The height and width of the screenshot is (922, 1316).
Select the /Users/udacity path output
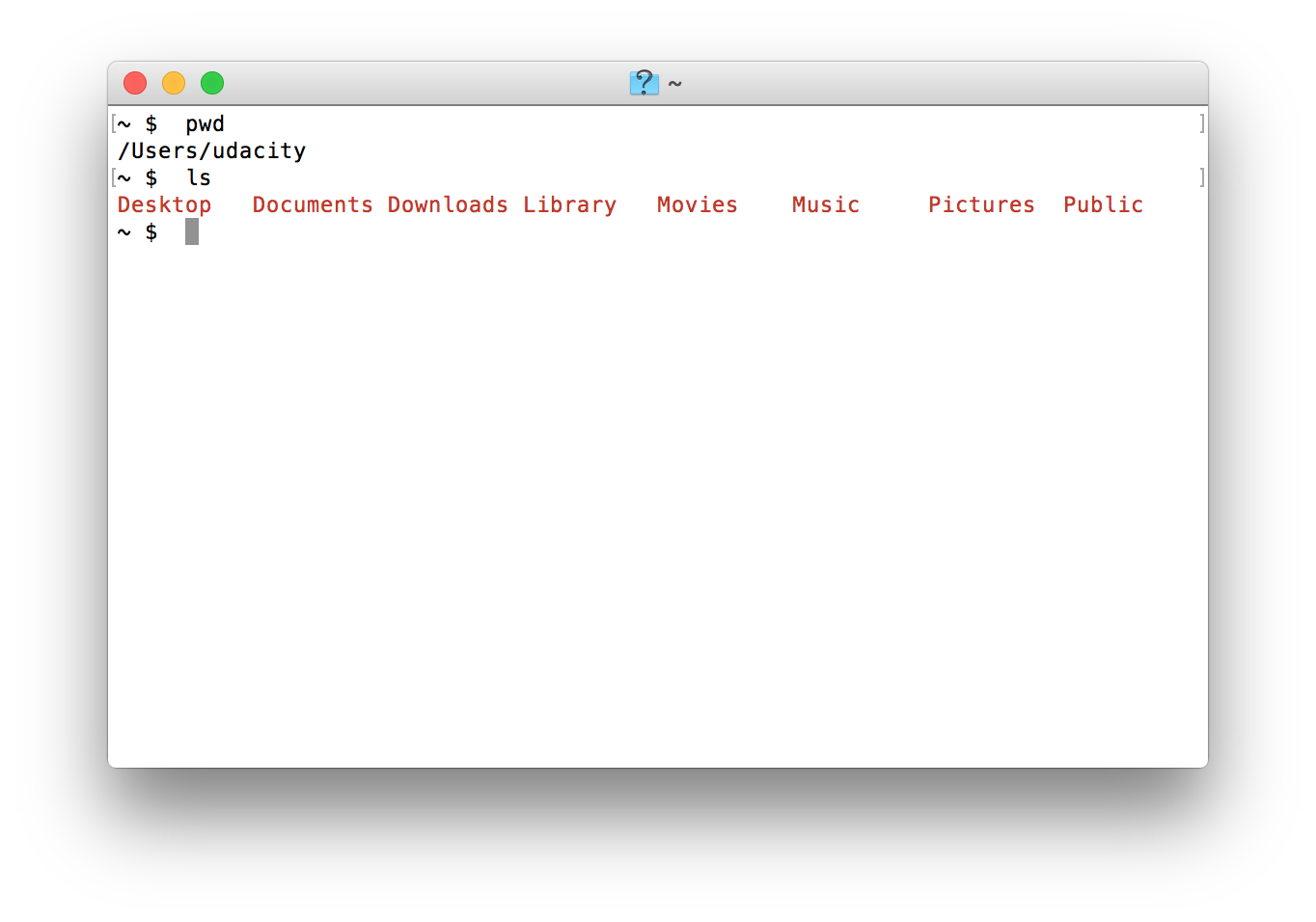[x=210, y=150]
